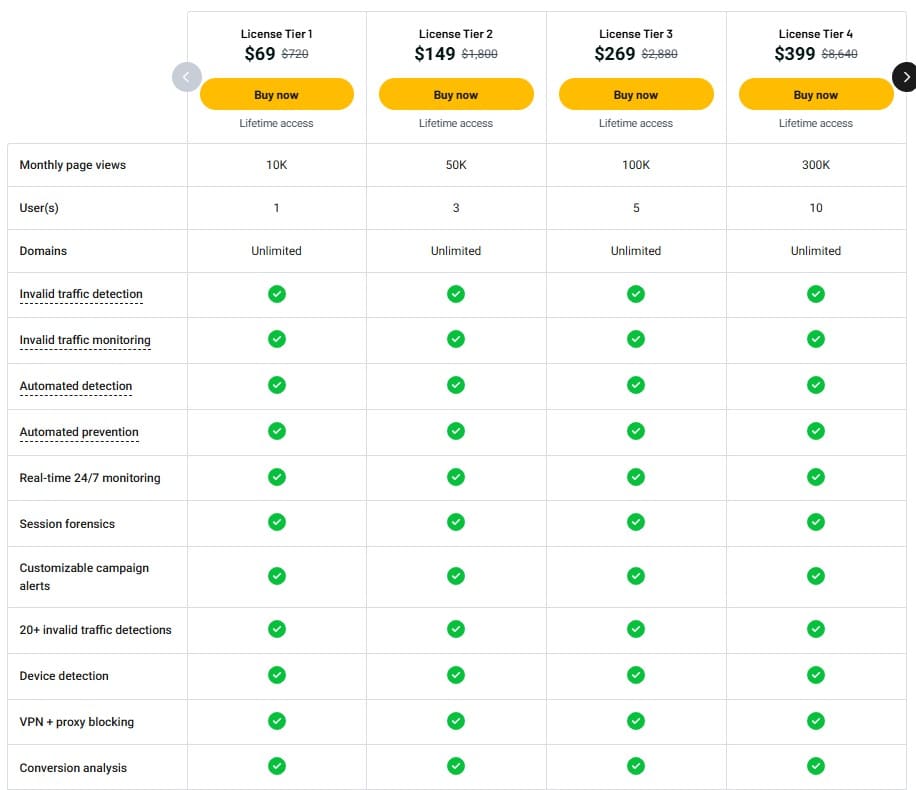Select the License Tier 2 column header
The height and width of the screenshot is (790, 916).
[x=456, y=34]
